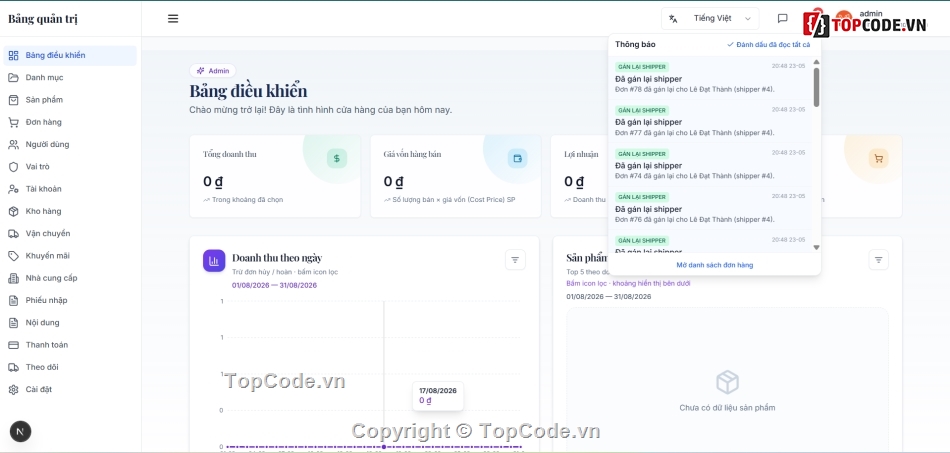The height and width of the screenshot is (453, 950).
Task: Click the Giá vốn hàng bán card title
Action: click(412, 154)
